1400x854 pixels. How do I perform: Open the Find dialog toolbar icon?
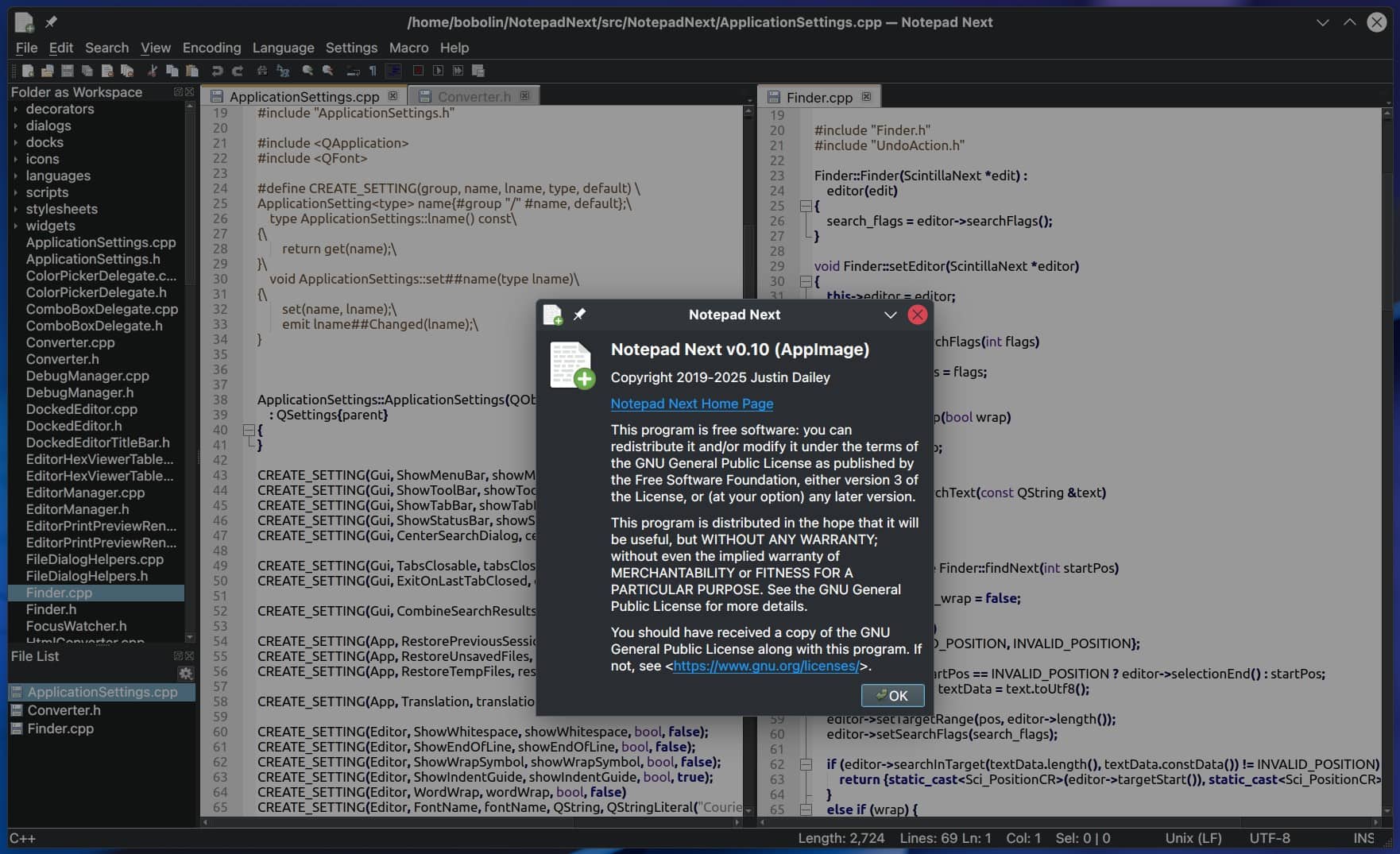point(261,71)
